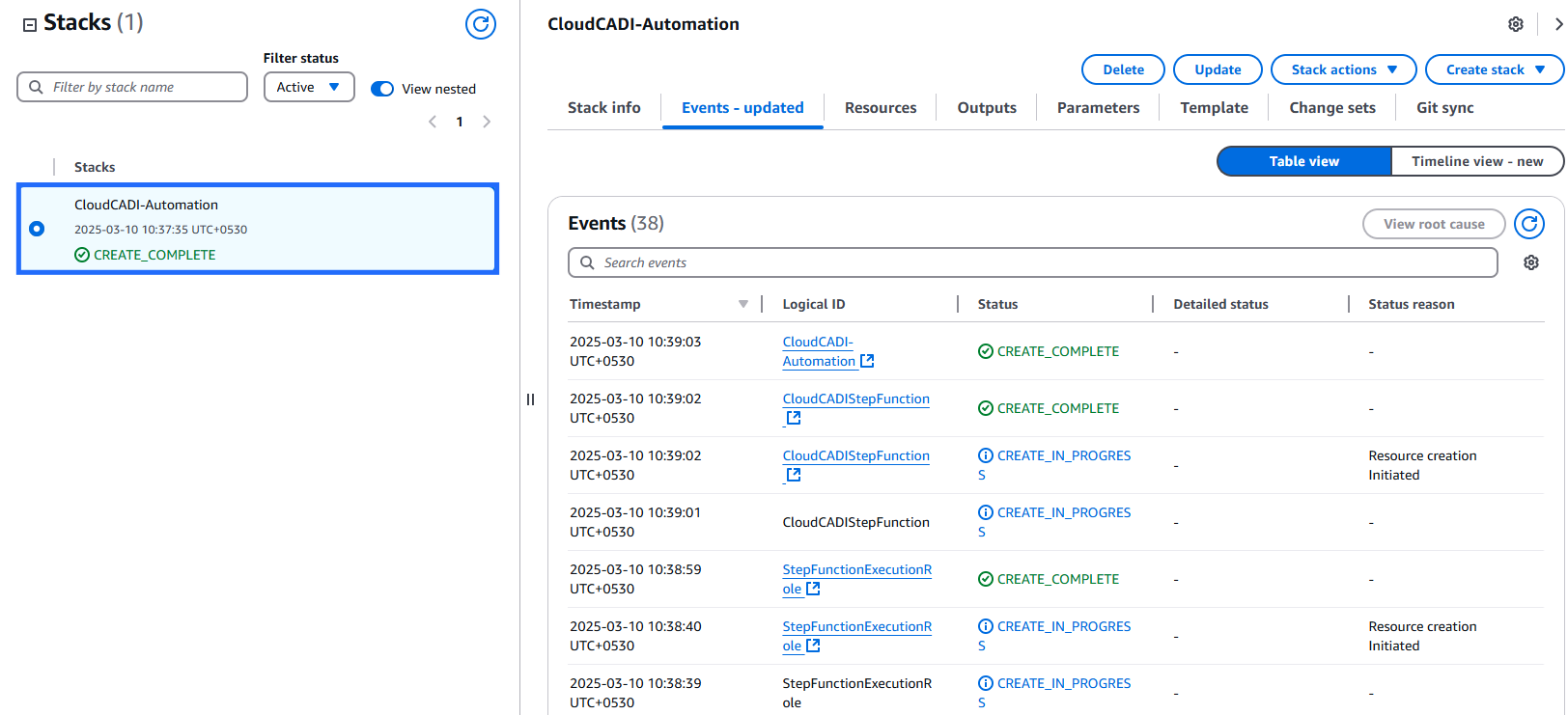Click timestamp 2025-03-10 10:39:03 cell
Image resolution: width=1568 pixels, height=715 pixels.
point(635,351)
